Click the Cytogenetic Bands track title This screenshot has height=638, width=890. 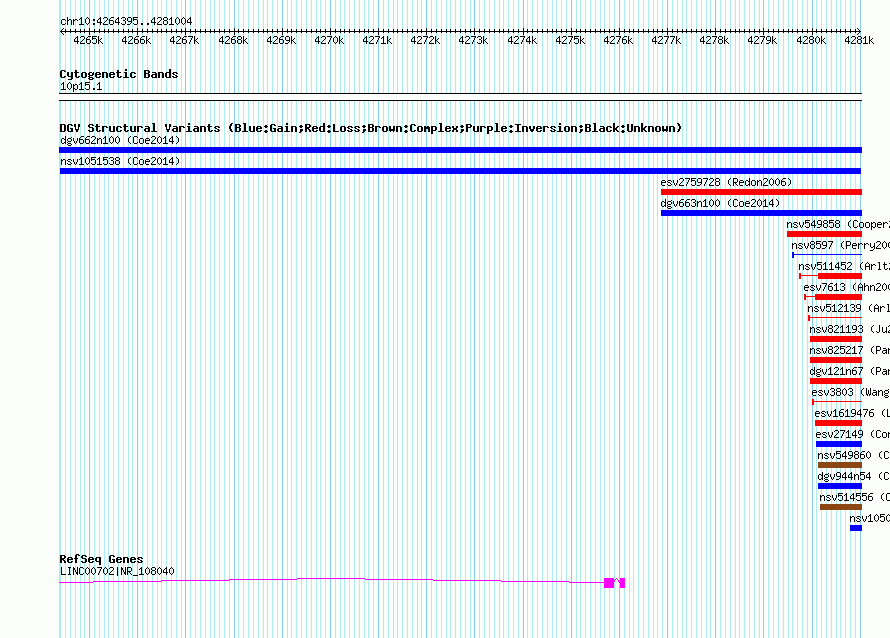pos(119,74)
